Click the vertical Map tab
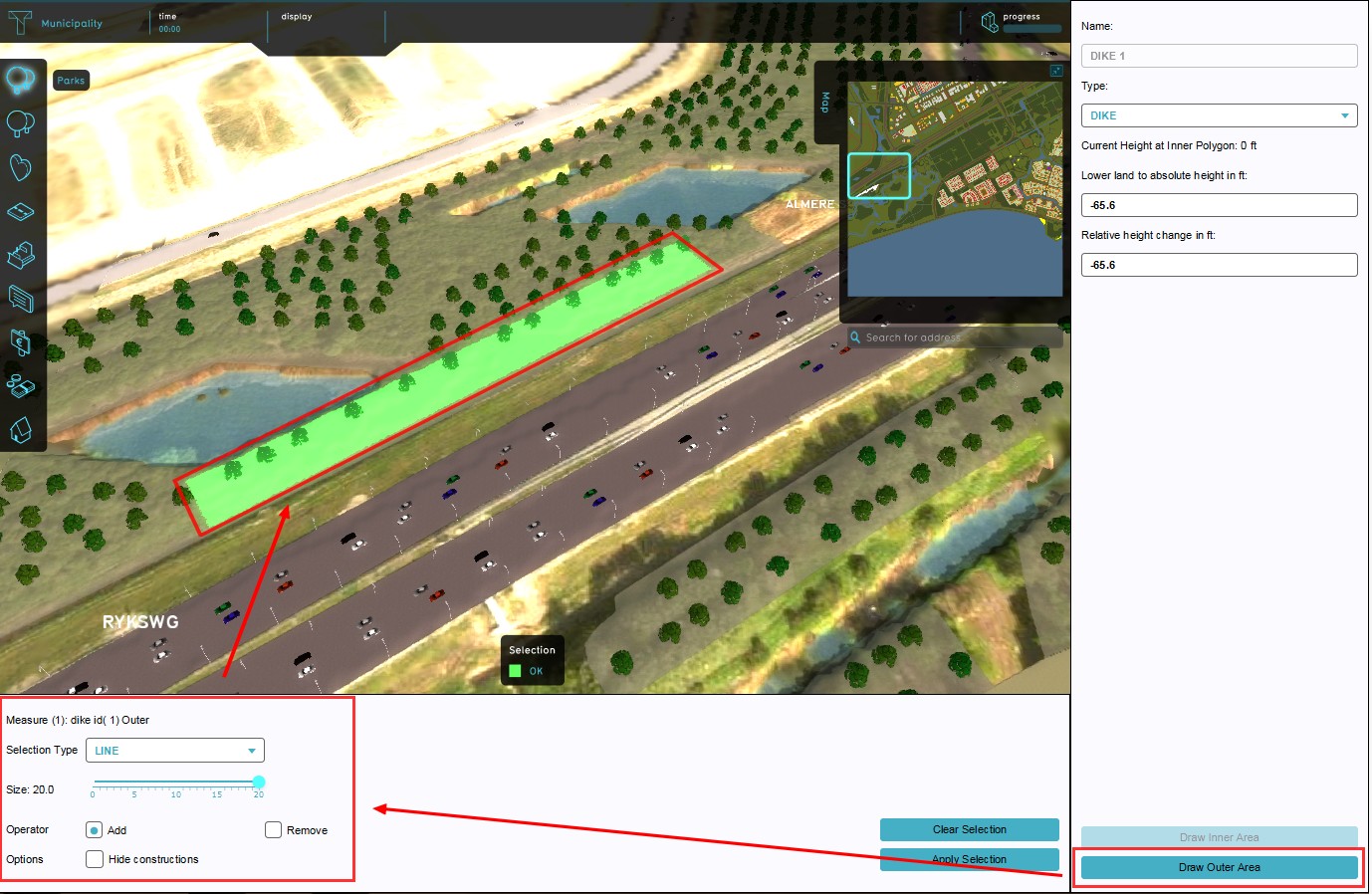The height and width of the screenshot is (894, 1372). pyautogui.click(x=825, y=103)
